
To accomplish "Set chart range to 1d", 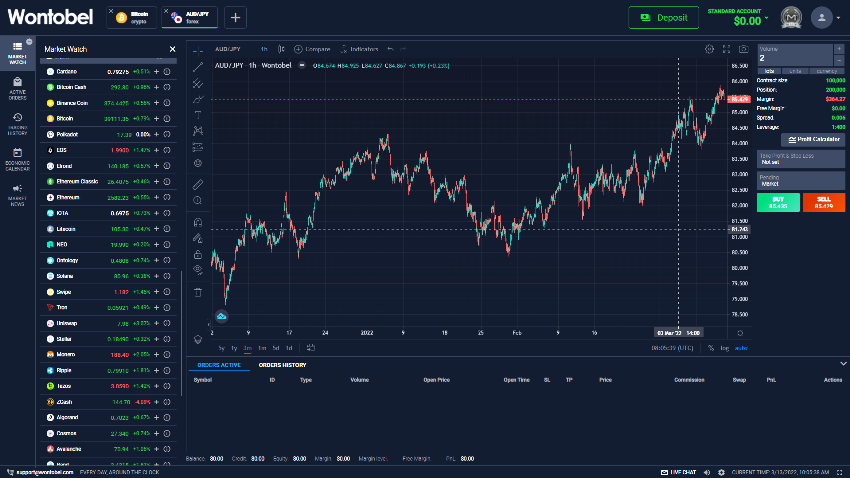I will pyautogui.click(x=289, y=348).
